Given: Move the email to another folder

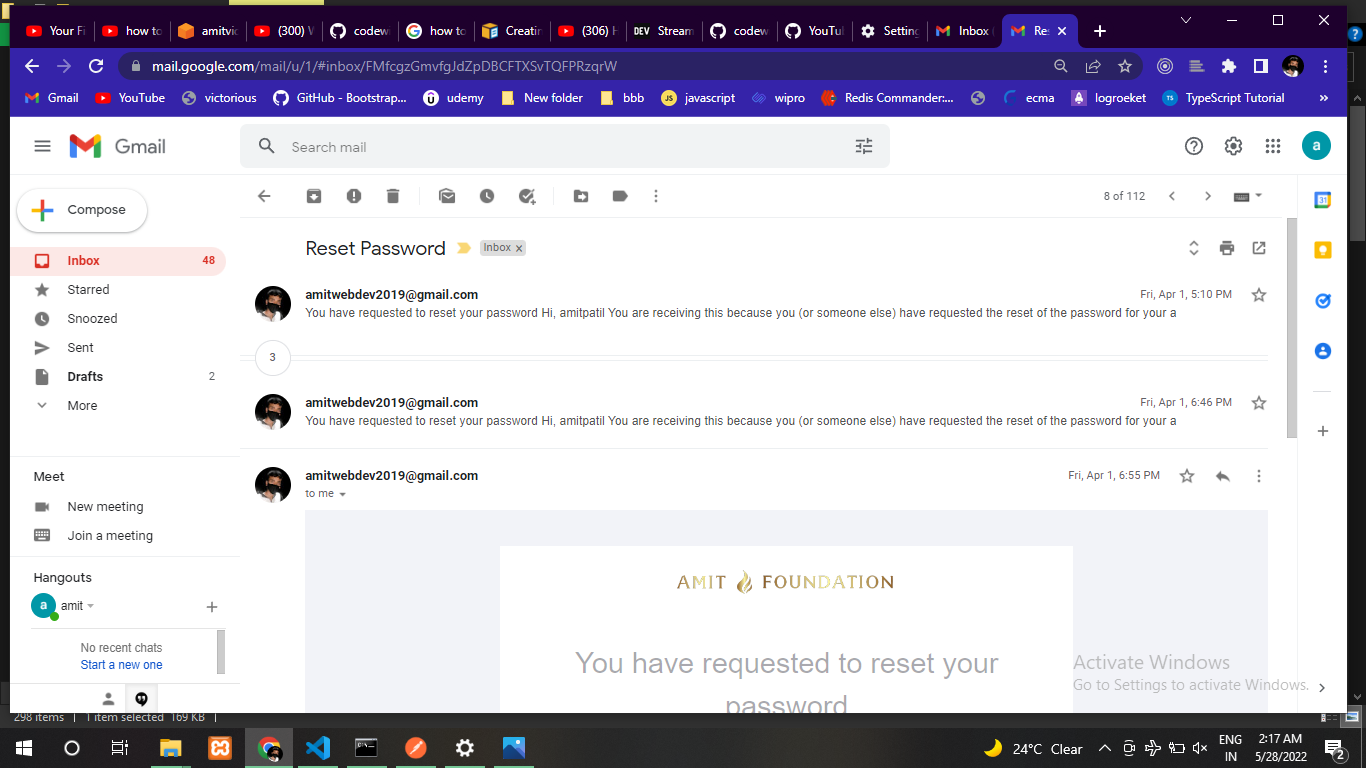Looking at the screenshot, I should click(x=581, y=196).
